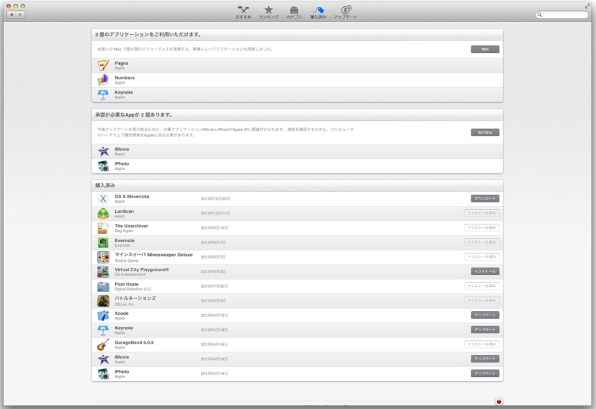The image size is (596, 409).
Task: Click the Post Haste app icon
Action: pos(103,286)
